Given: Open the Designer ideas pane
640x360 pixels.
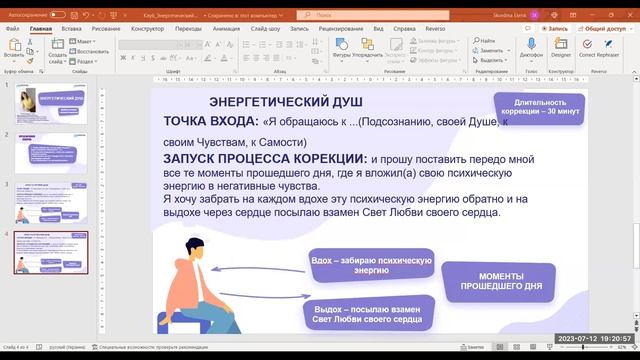Looking at the screenshot, I should click(x=561, y=47).
